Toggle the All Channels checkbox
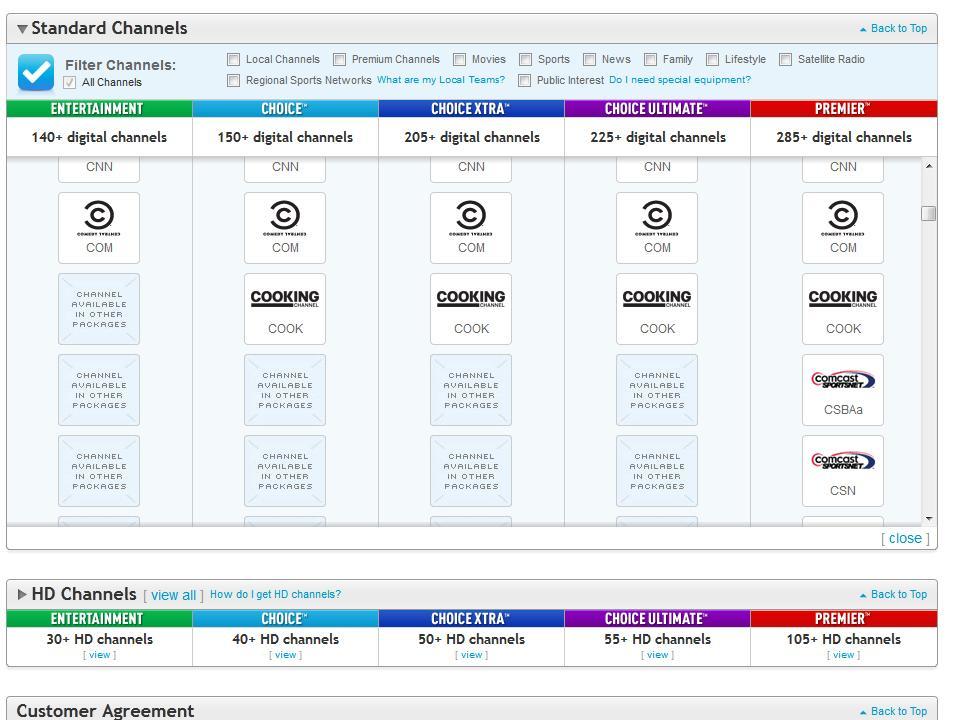Viewport: 960px width, 720px height. click(x=70, y=82)
